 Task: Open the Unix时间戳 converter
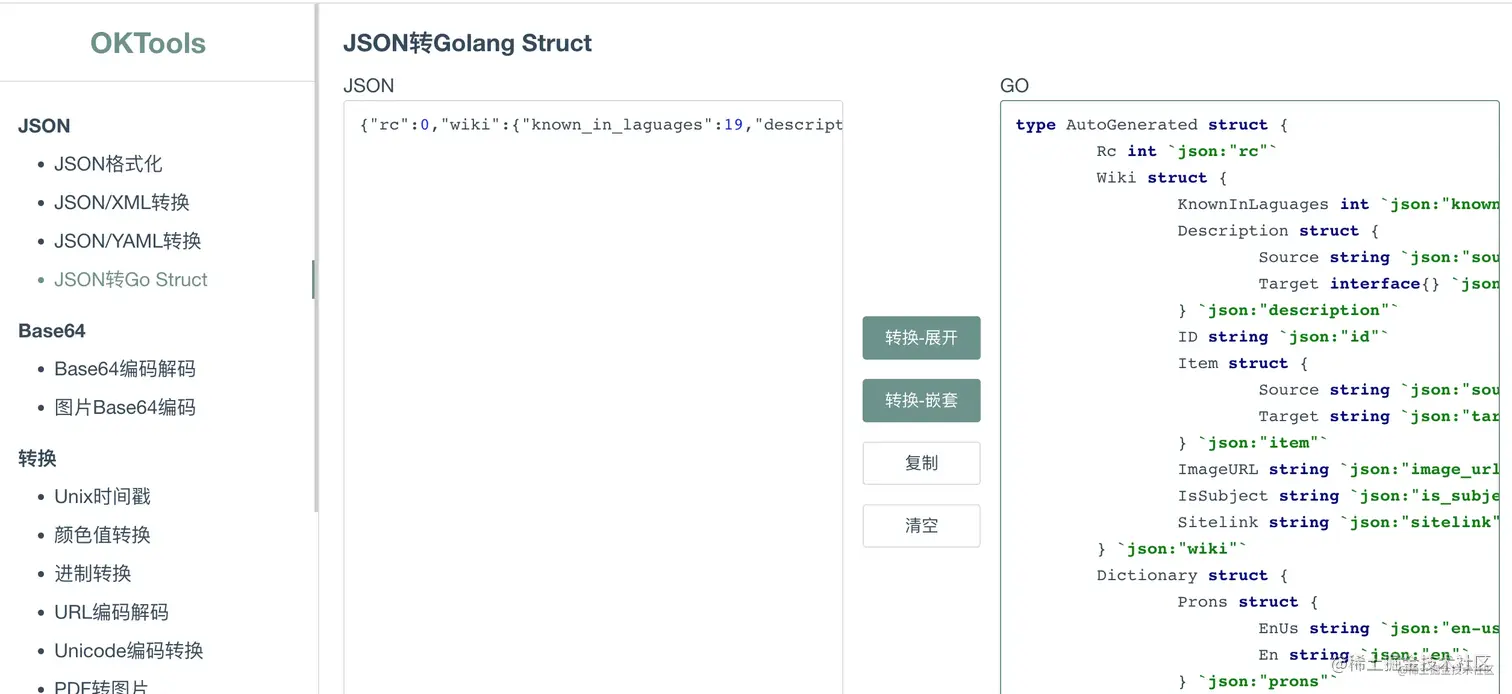pos(102,497)
